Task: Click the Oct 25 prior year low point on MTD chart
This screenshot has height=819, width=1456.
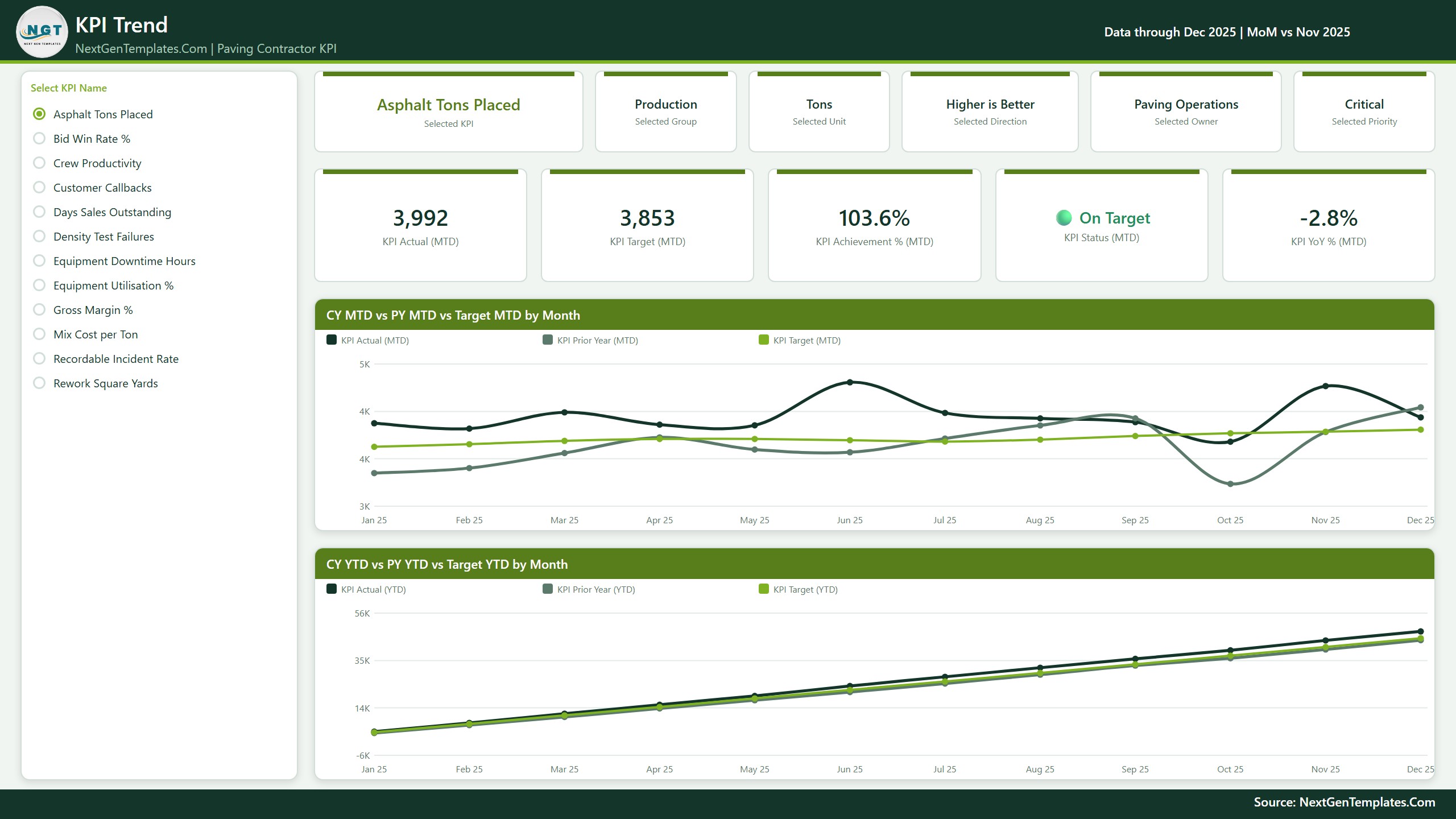Action: pyautogui.click(x=1230, y=484)
